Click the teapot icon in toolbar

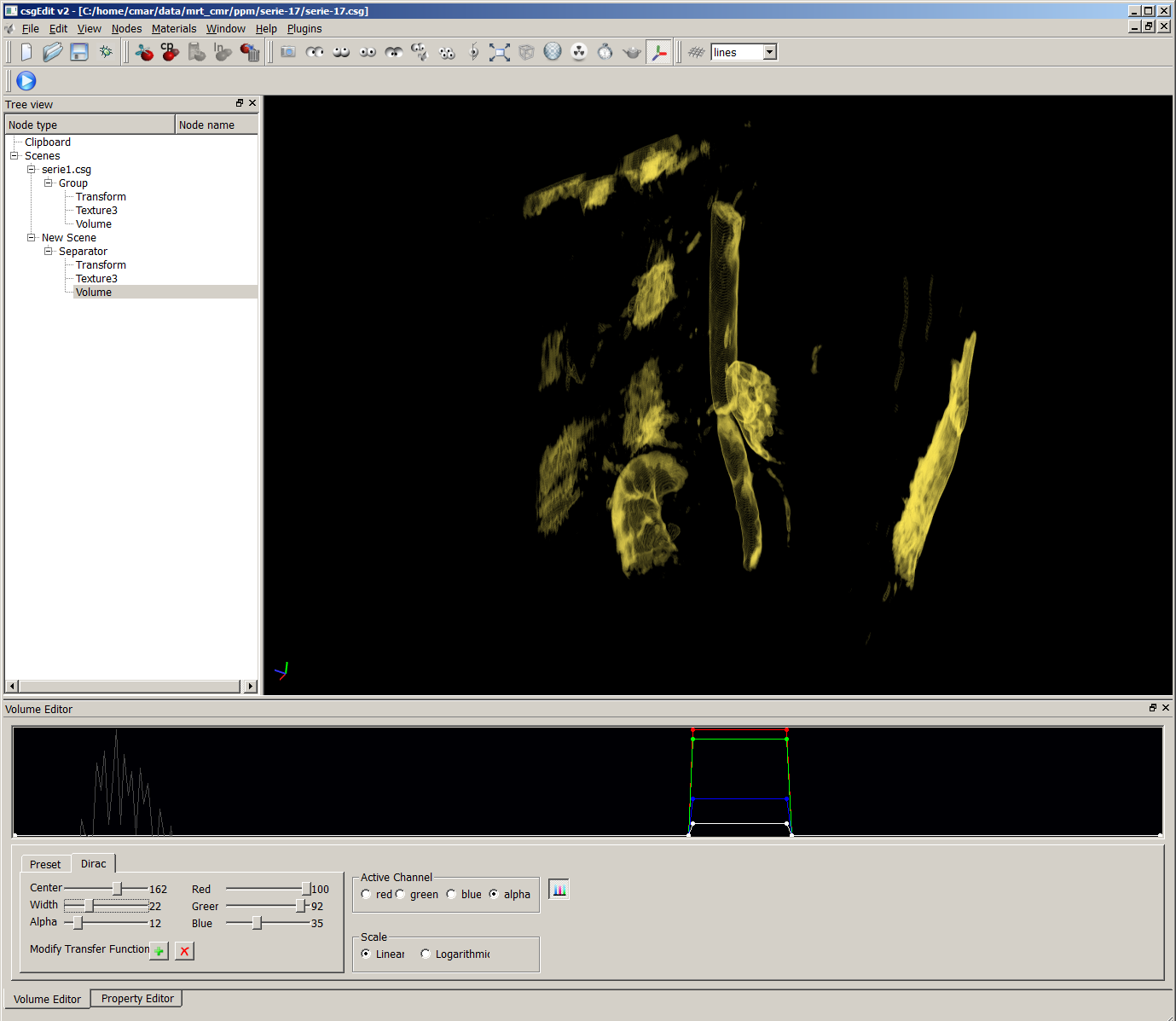pyautogui.click(x=632, y=52)
